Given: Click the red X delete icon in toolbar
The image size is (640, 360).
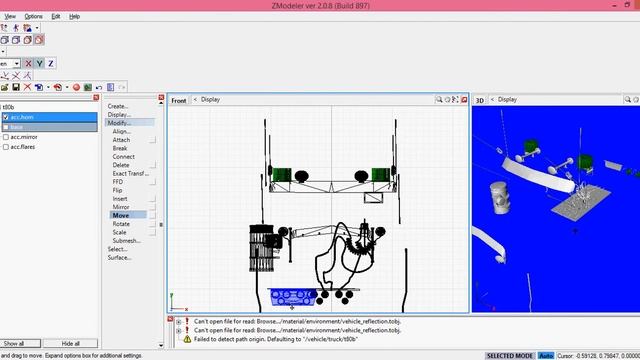Looking at the screenshot, I should coord(27,87).
